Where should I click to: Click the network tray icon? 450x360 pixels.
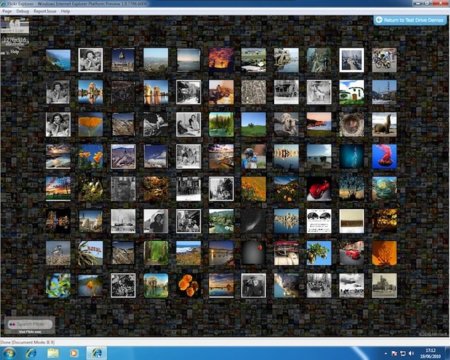[403, 353]
